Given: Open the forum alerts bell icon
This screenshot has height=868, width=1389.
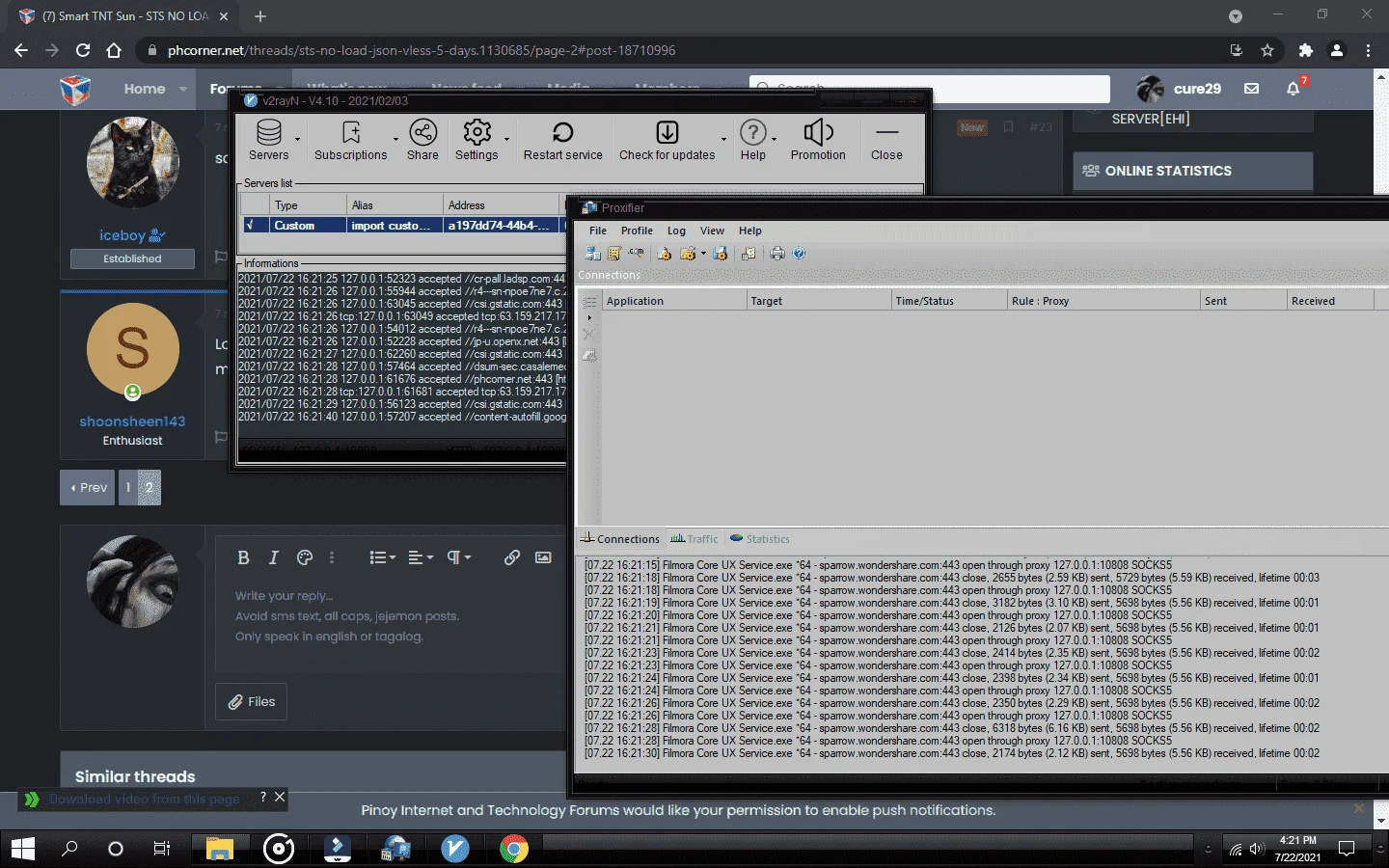Looking at the screenshot, I should click(x=1294, y=88).
